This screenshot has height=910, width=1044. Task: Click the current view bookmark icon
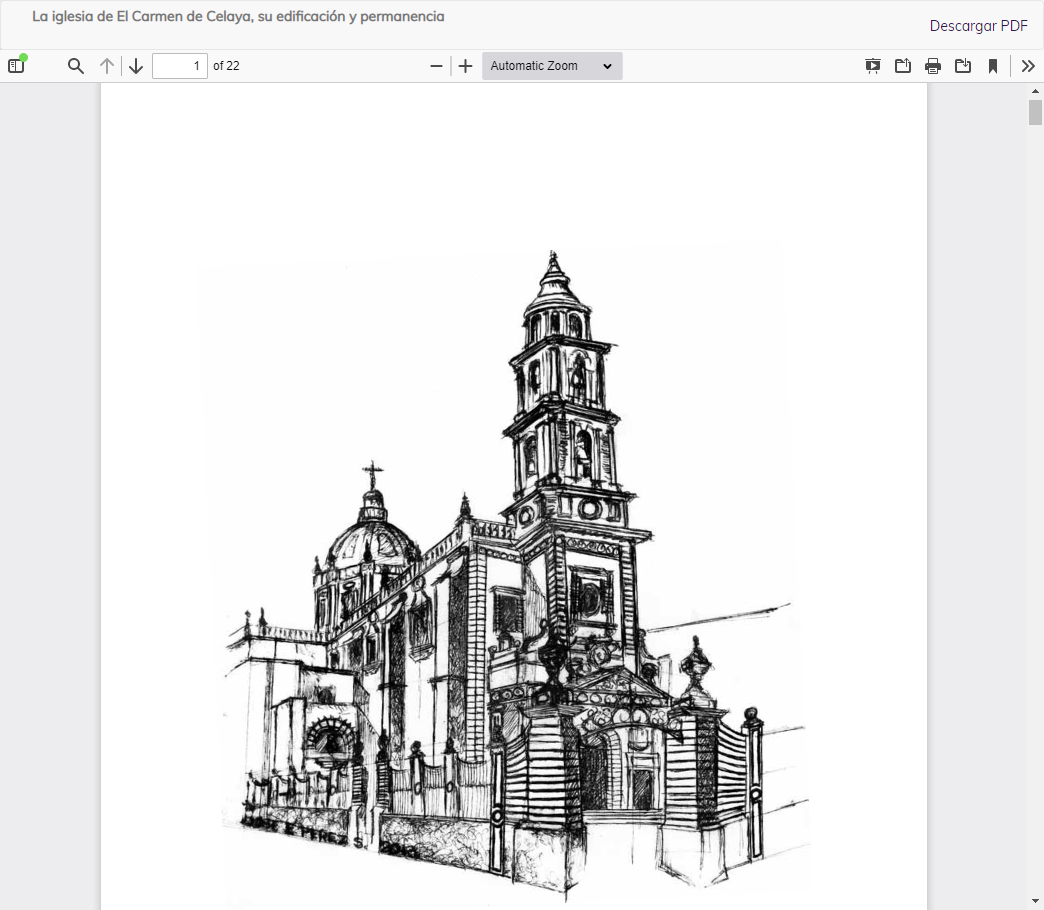pos(993,66)
